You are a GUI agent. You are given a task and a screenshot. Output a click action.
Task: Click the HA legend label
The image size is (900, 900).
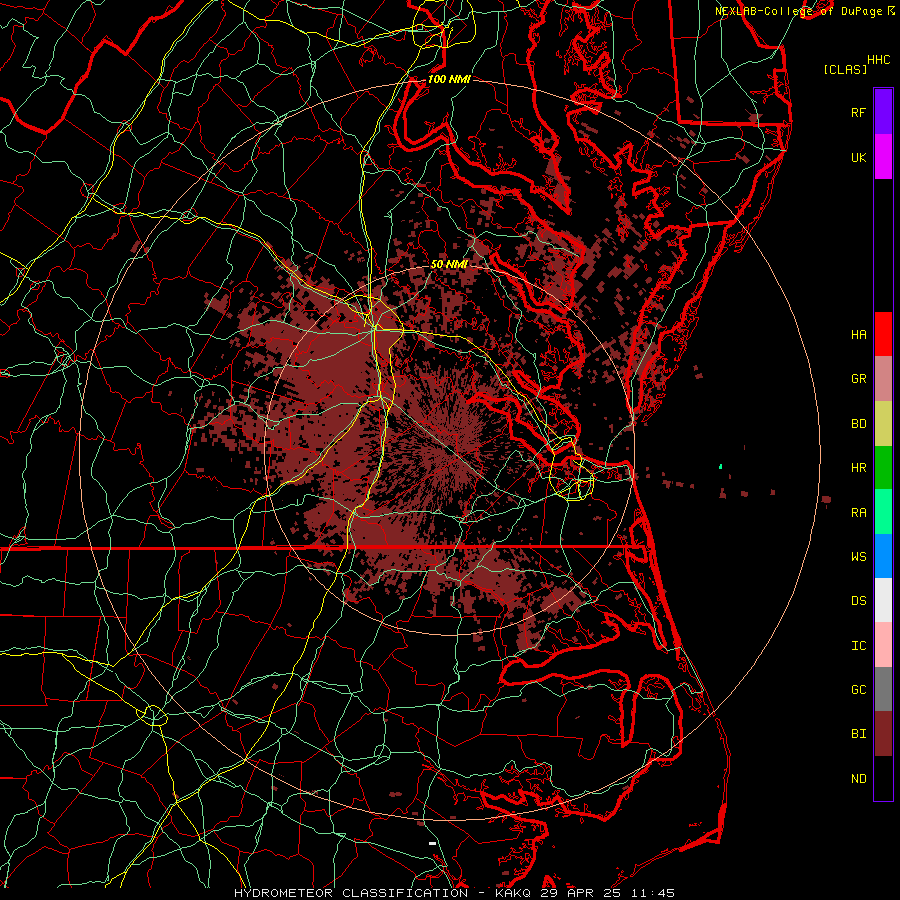pos(858,335)
